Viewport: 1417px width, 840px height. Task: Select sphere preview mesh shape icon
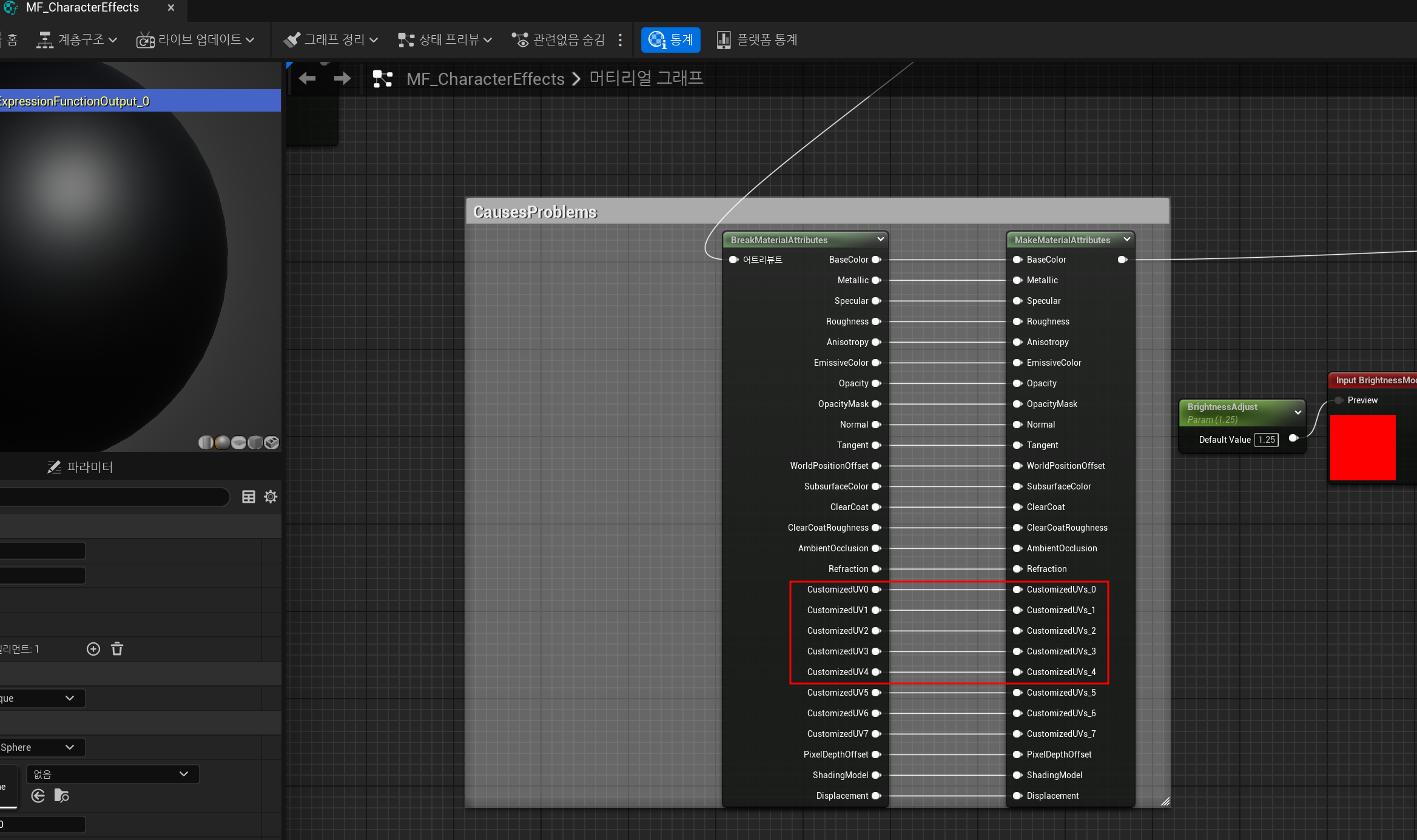pos(223,443)
